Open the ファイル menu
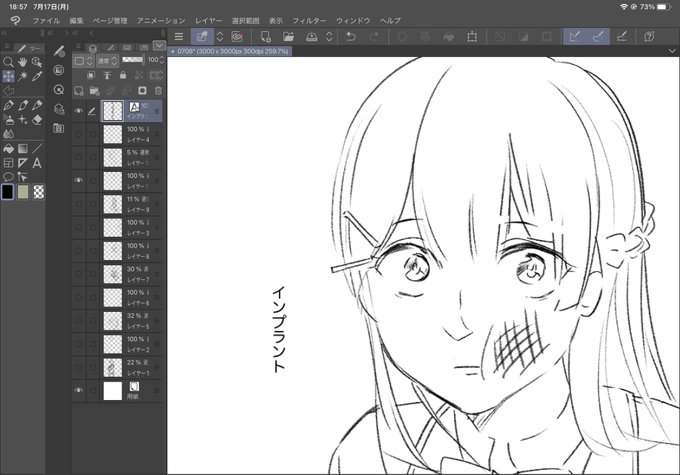The width and height of the screenshot is (680, 475). [46, 20]
